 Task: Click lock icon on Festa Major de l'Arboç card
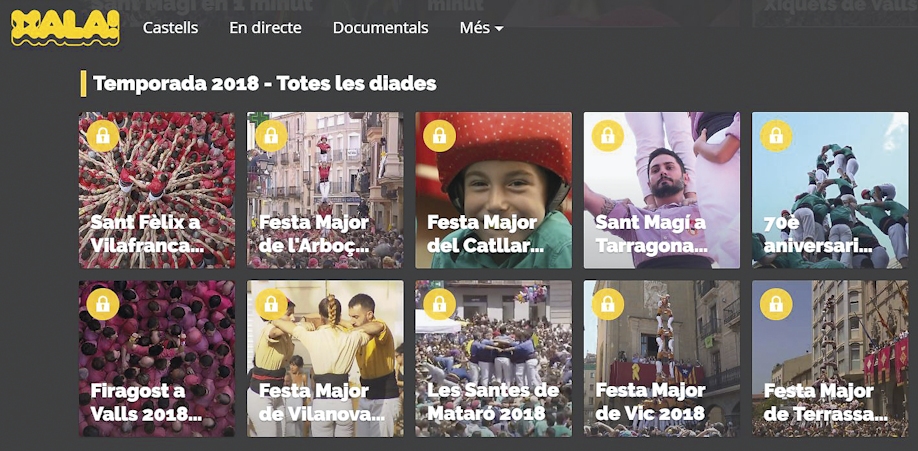click(271, 136)
